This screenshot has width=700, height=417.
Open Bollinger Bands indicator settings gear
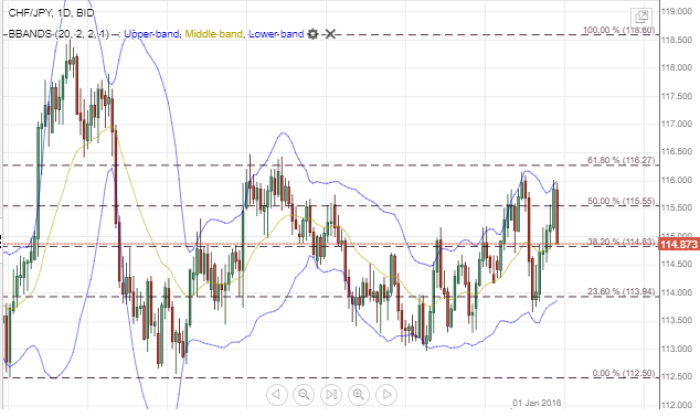[x=313, y=34]
